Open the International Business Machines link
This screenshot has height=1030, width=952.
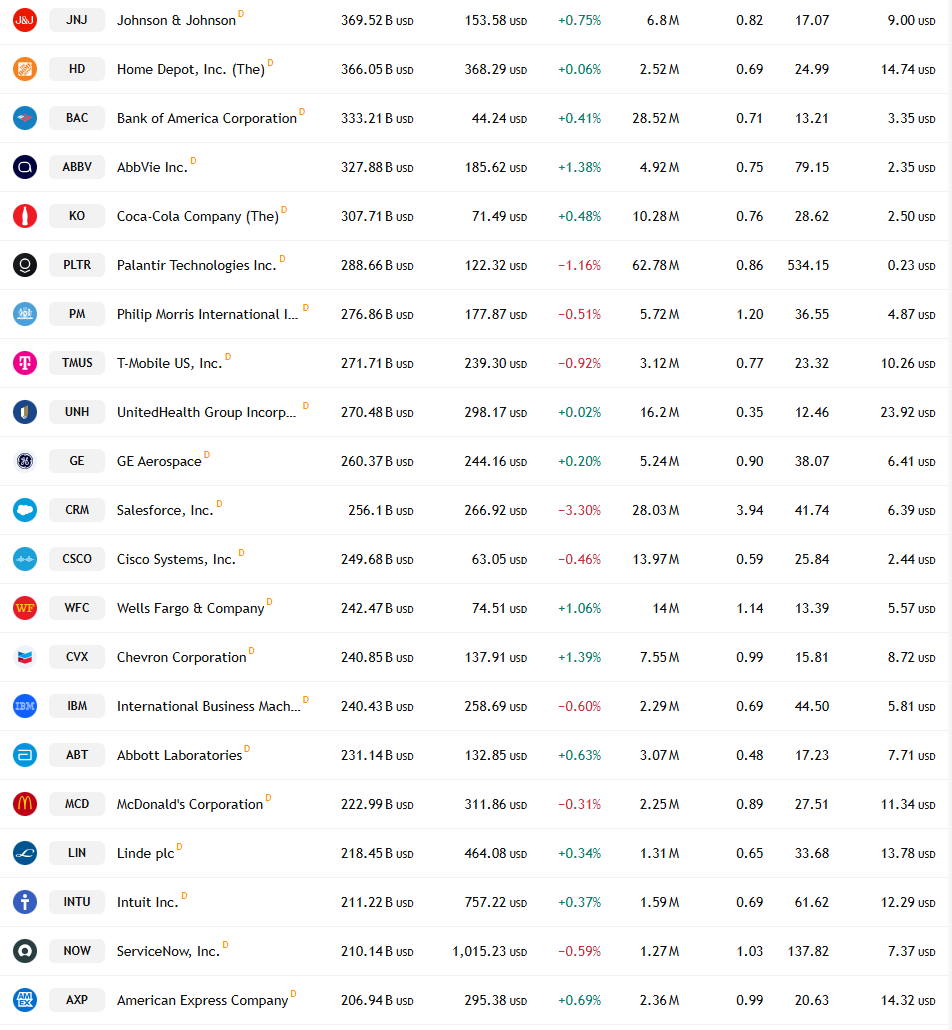tap(208, 706)
